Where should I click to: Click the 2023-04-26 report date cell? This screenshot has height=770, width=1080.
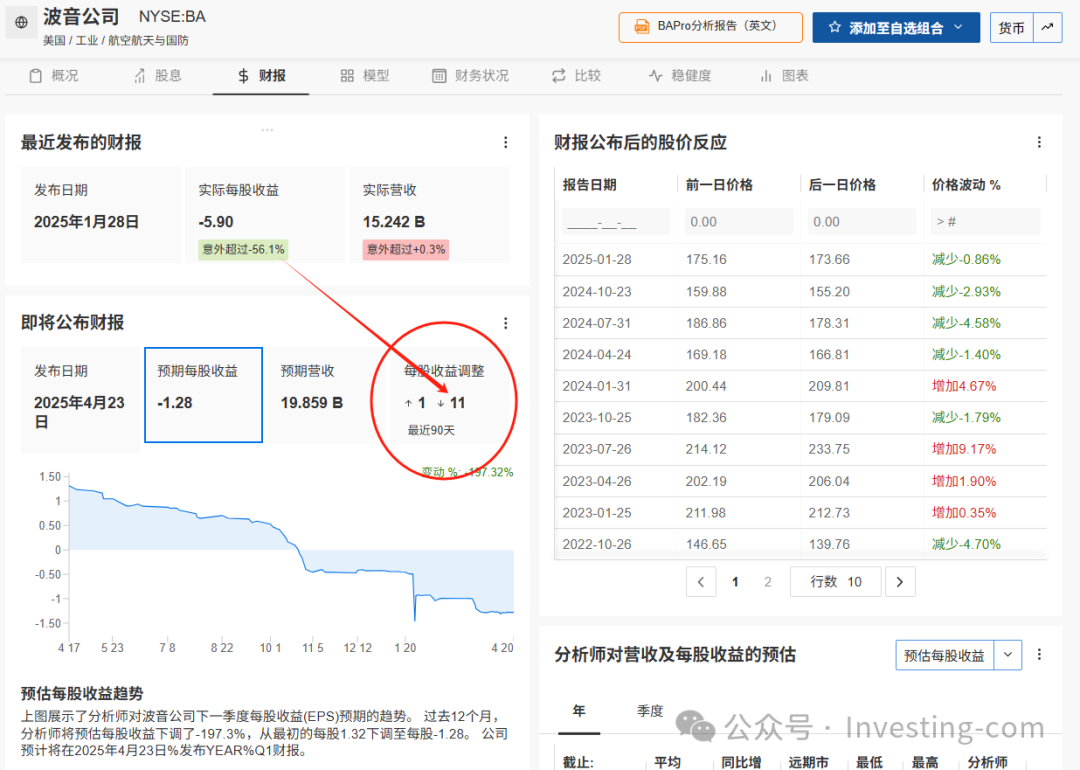tap(596, 481)
